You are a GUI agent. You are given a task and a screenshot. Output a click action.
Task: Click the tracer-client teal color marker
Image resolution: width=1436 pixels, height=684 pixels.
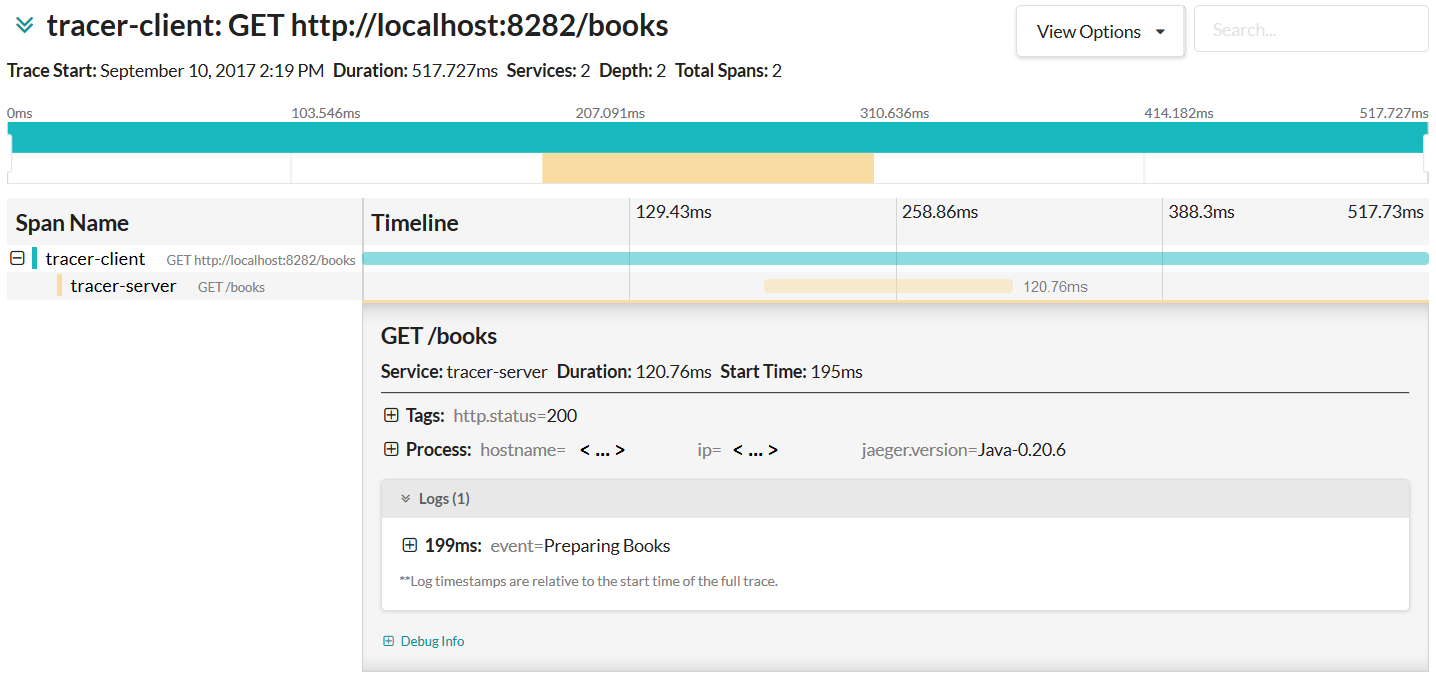click(x=35, y=259)
